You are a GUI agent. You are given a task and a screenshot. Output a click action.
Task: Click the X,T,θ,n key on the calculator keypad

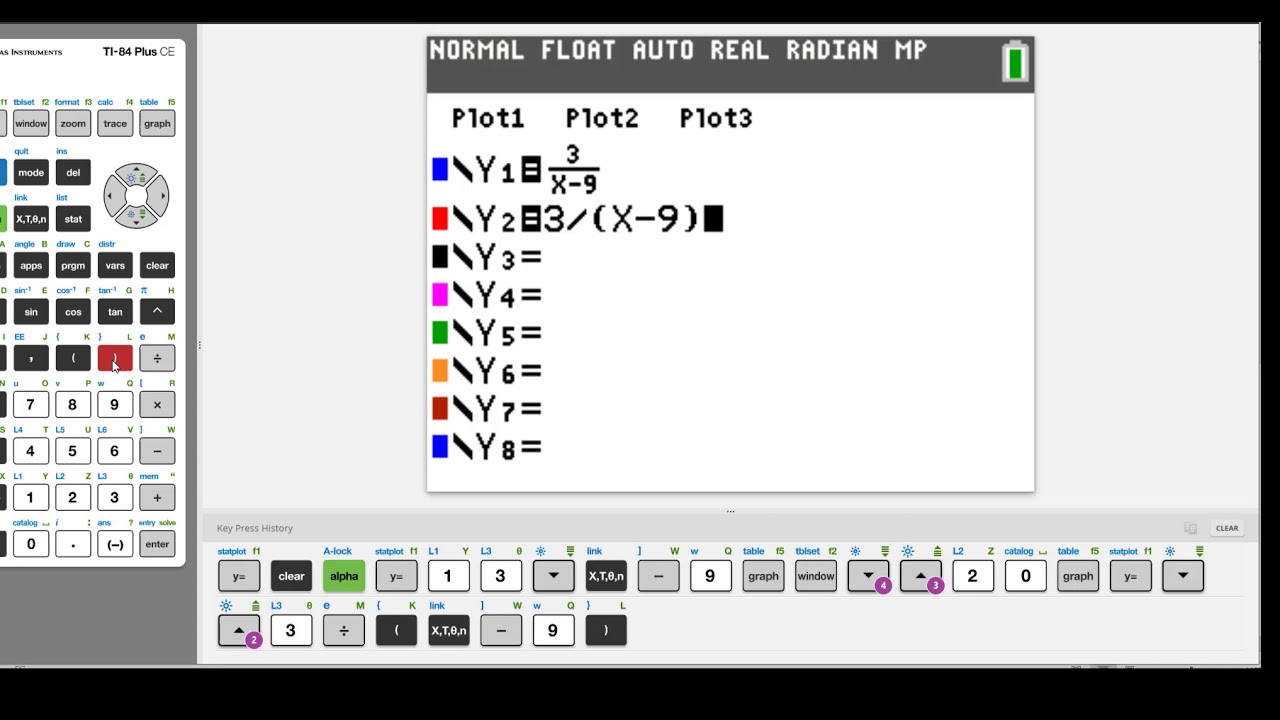31,219
